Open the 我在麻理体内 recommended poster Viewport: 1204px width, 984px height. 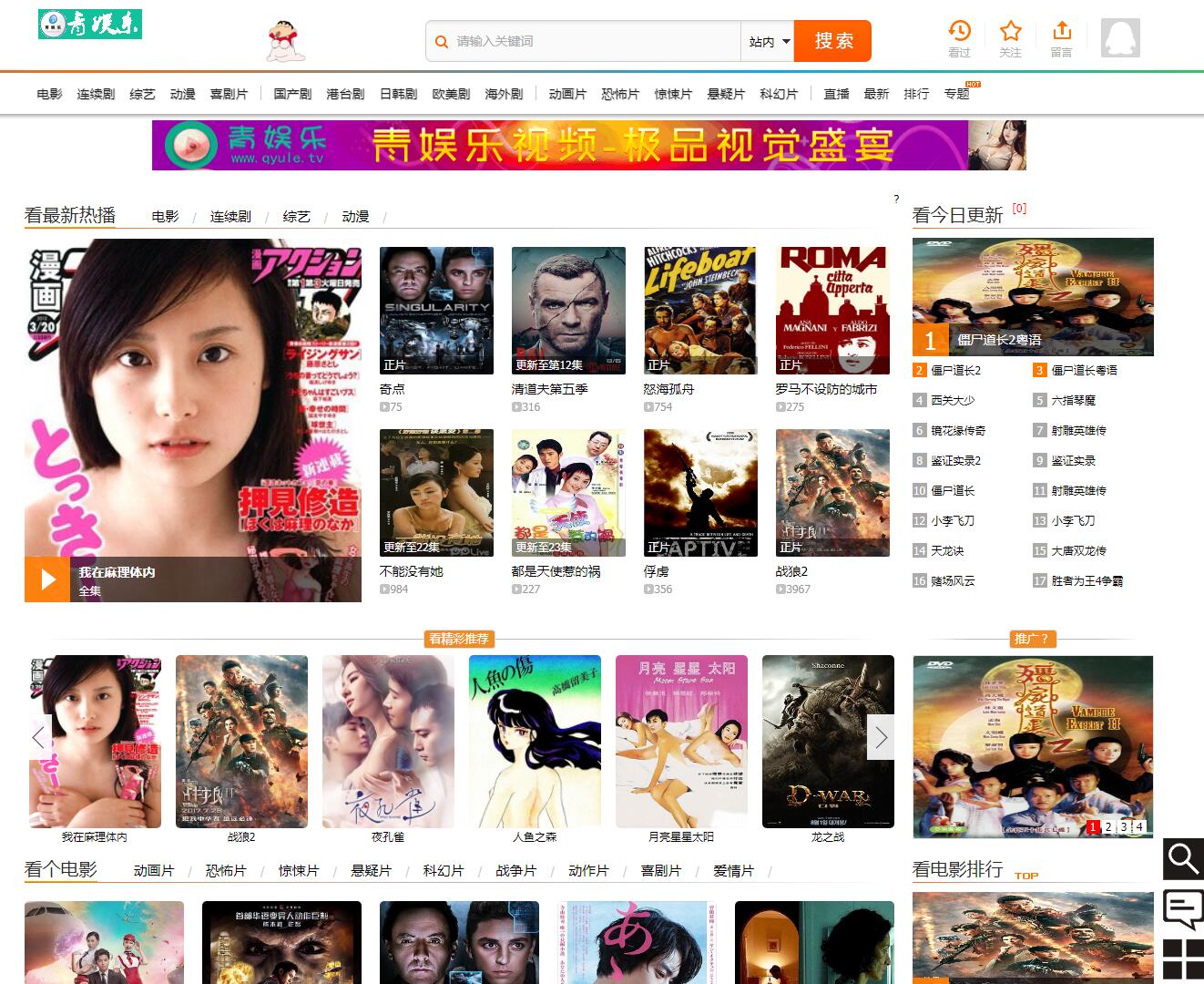pyautogui.click(x=95, y=742)
